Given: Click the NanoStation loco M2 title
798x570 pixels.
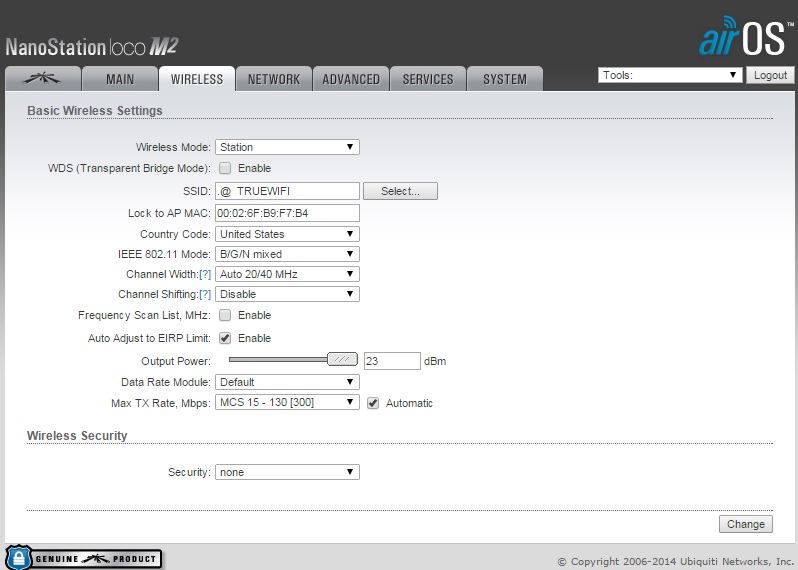Looking at the screenshot, I should point(92,47).
